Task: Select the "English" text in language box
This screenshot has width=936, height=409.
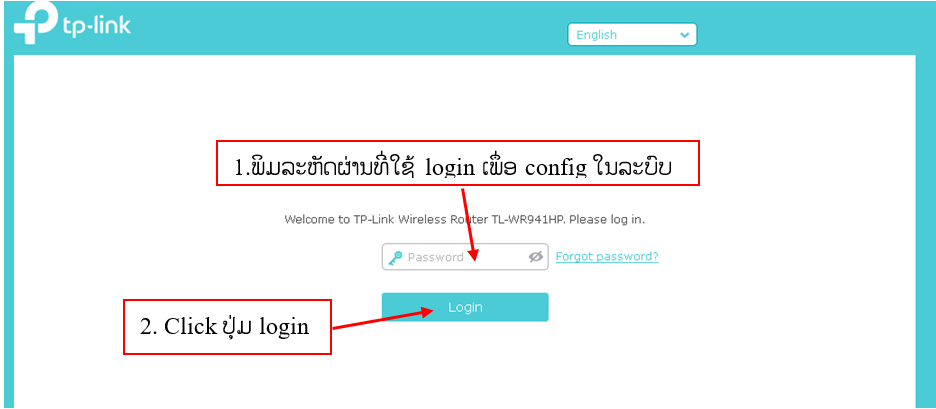Action: [596, 35]
